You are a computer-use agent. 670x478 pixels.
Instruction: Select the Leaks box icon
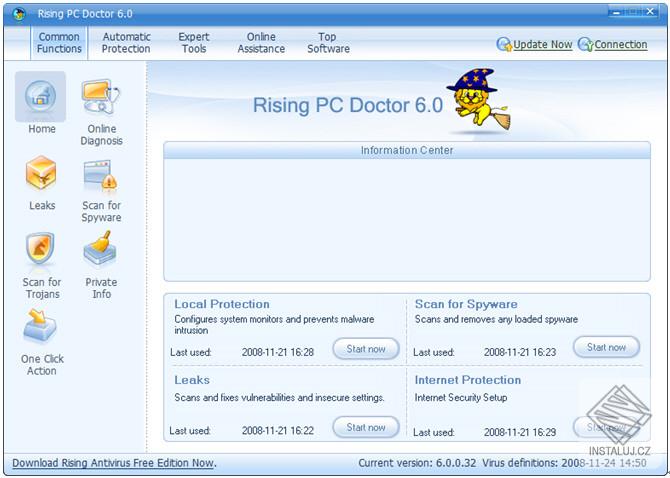pos(41,173)
